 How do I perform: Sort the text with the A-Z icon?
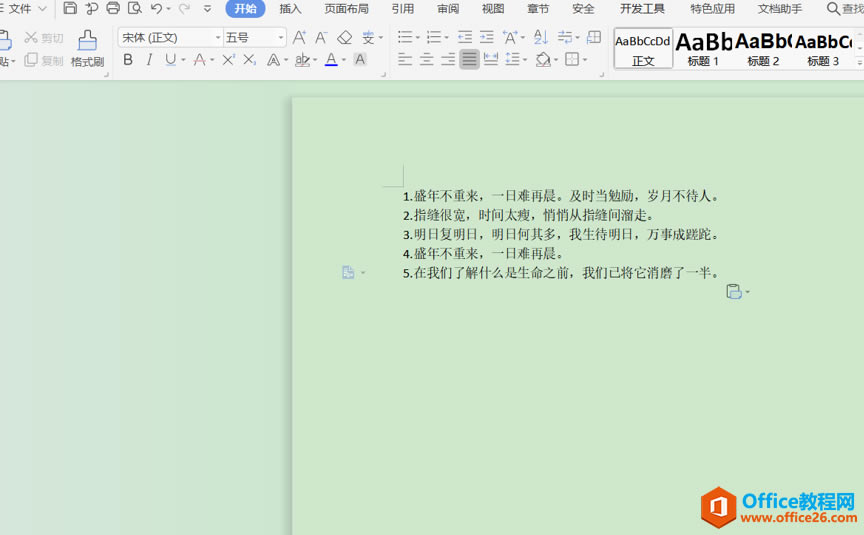(x=541, y=37)
